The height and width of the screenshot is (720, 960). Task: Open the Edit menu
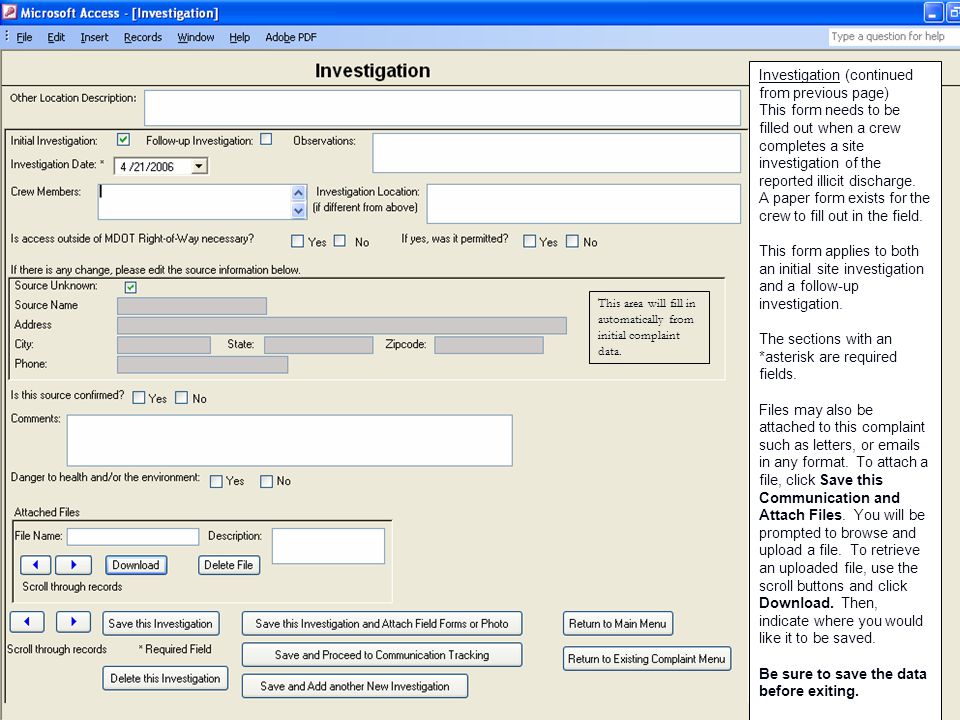[56, 37]
